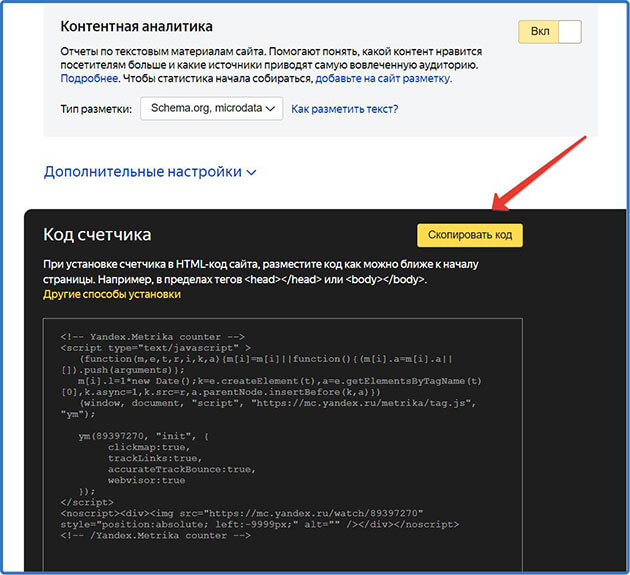Click the chevron next to Дополнительные настройки

point(251,173)
